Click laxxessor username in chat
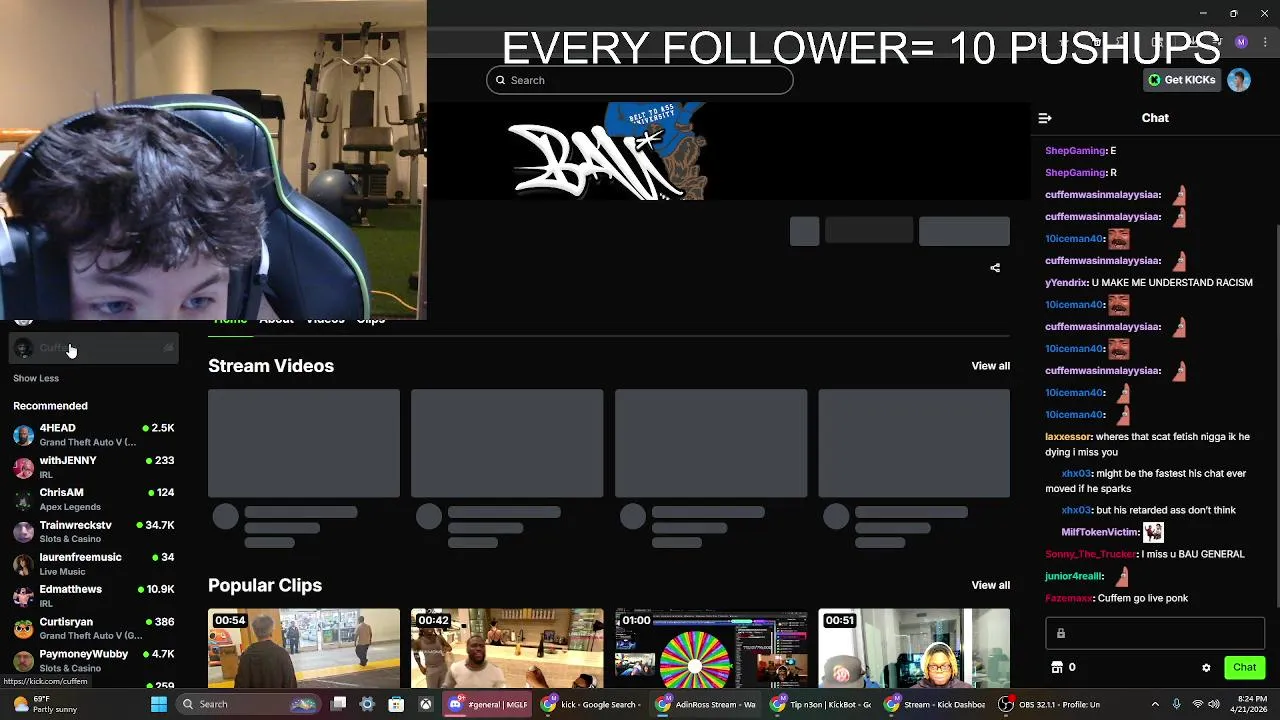 point(1068,437)
